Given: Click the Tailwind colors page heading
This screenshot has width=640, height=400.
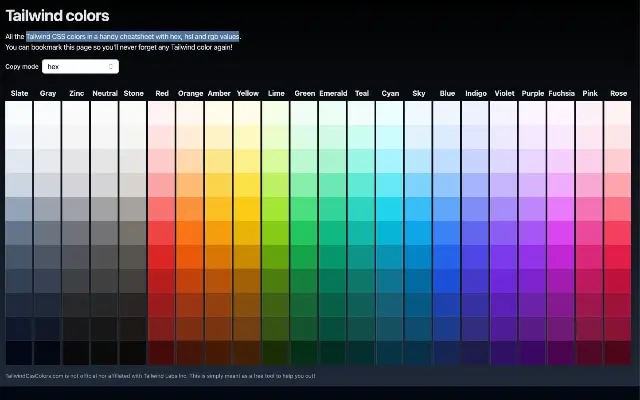Looking at the screenshot, I should [x=57, y=16].
